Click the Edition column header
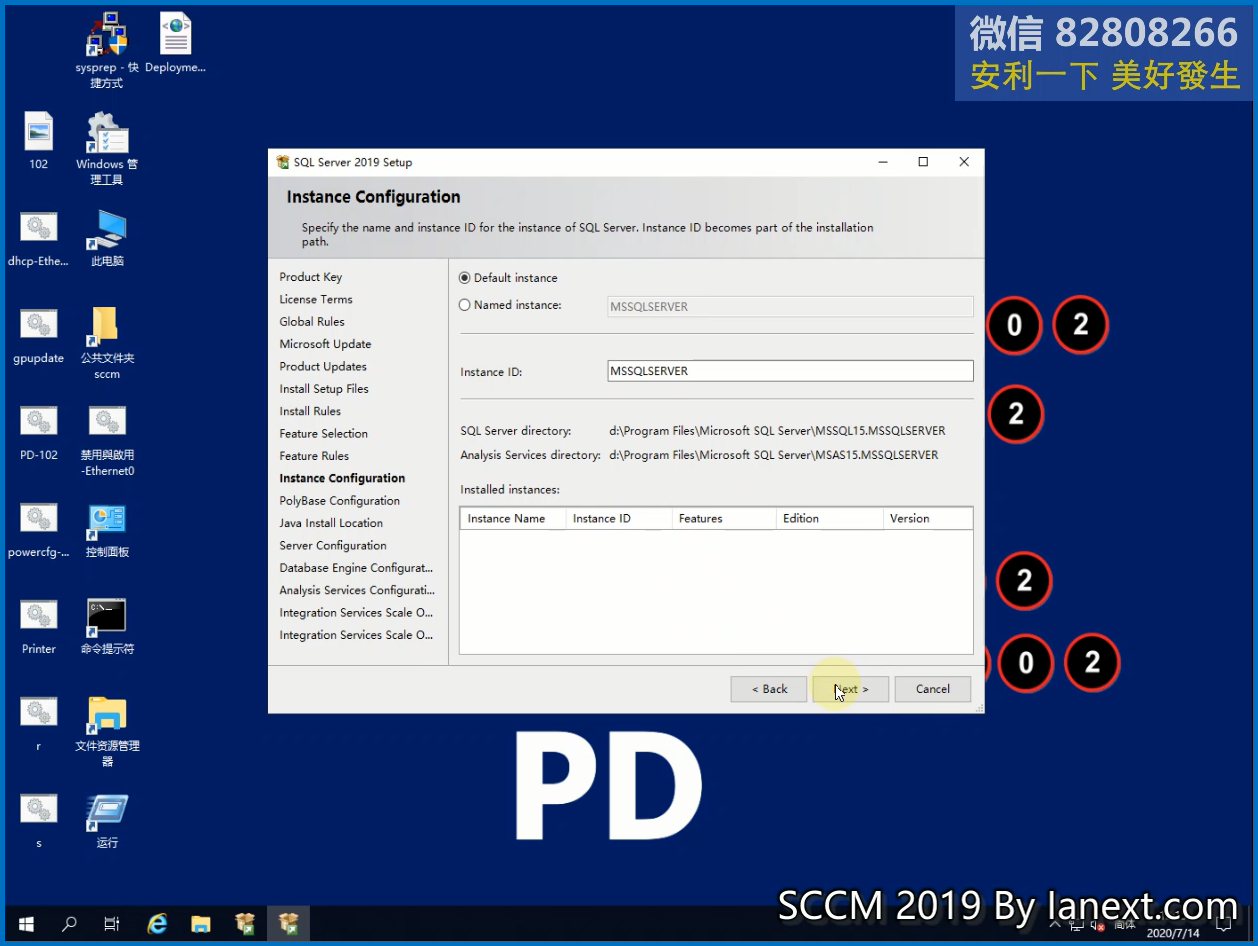The width and height of the screenshot is (1258, 946). (829, 518)
